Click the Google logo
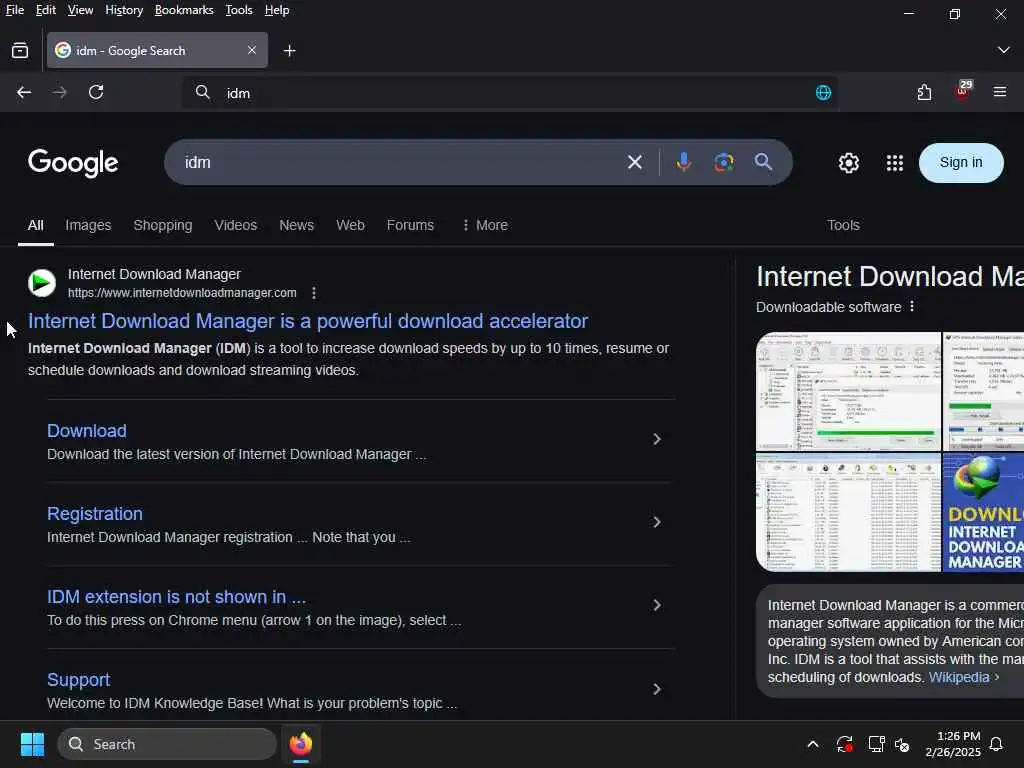 pos(73,163)
